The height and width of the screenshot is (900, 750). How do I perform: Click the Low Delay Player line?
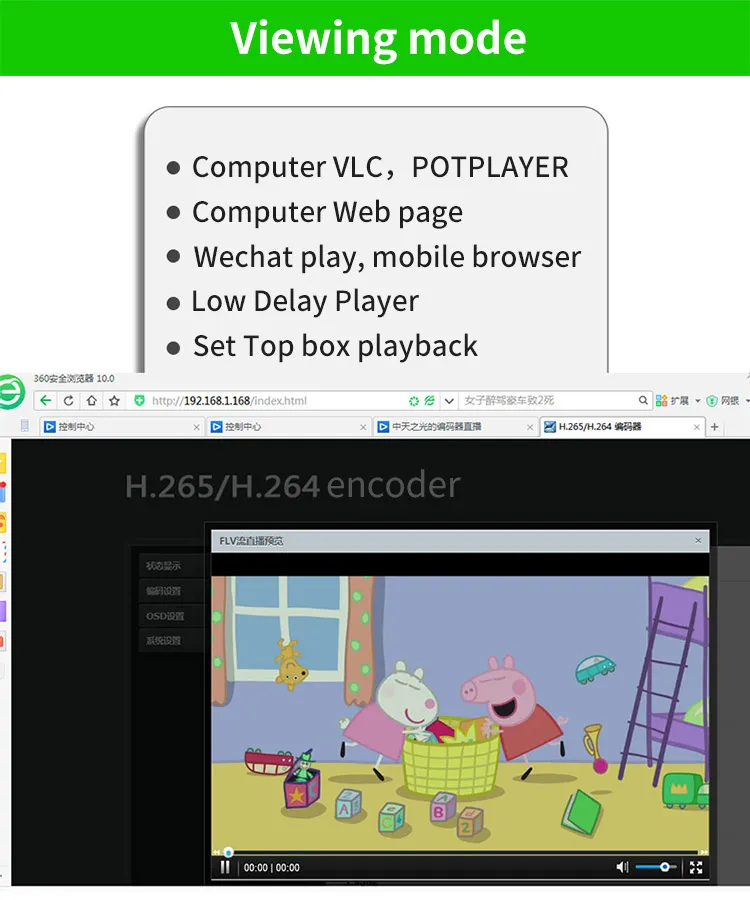tap(305, 302)
